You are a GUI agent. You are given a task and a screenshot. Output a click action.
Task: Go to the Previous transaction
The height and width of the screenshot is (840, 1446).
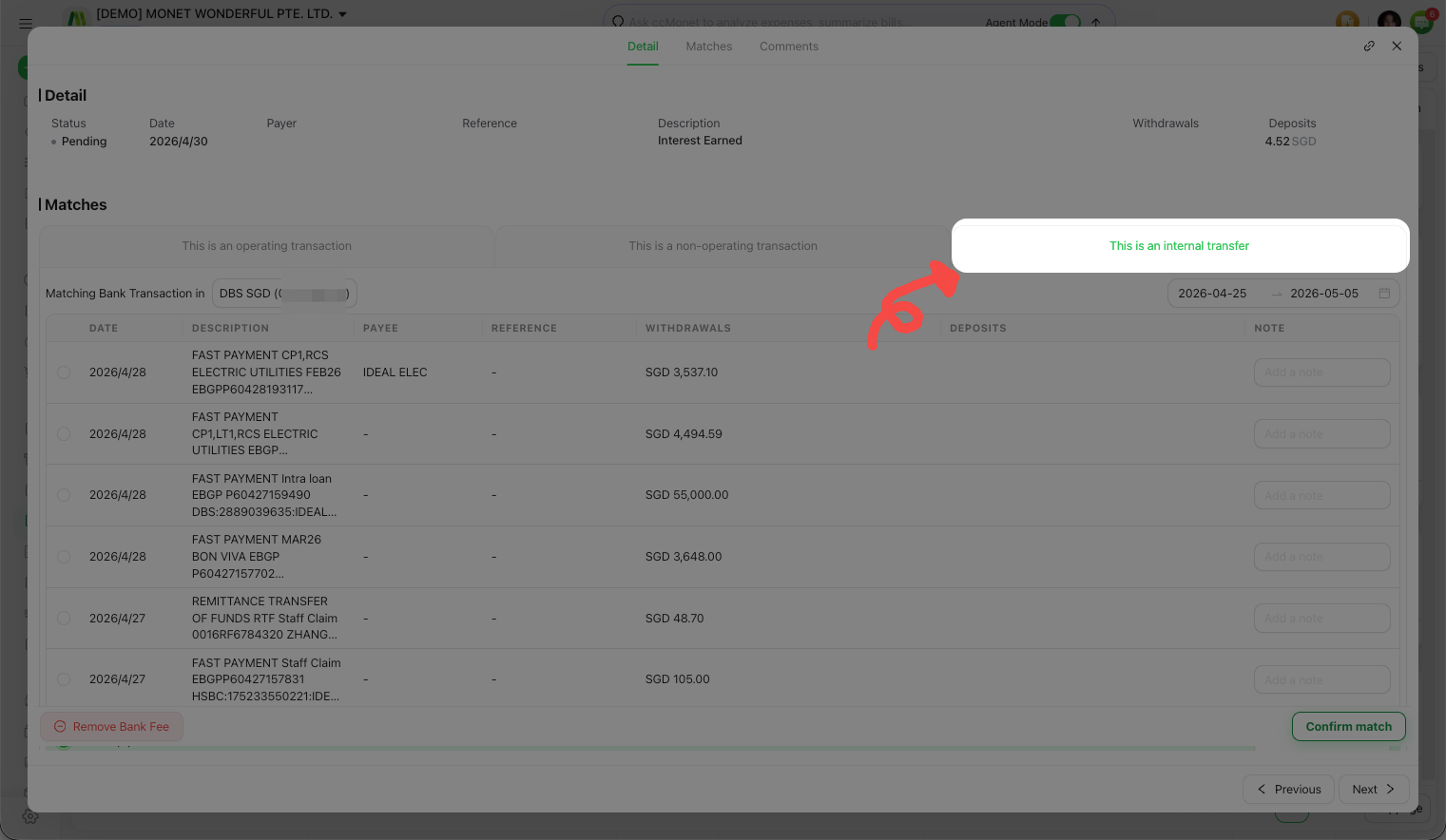(1288, 790)
